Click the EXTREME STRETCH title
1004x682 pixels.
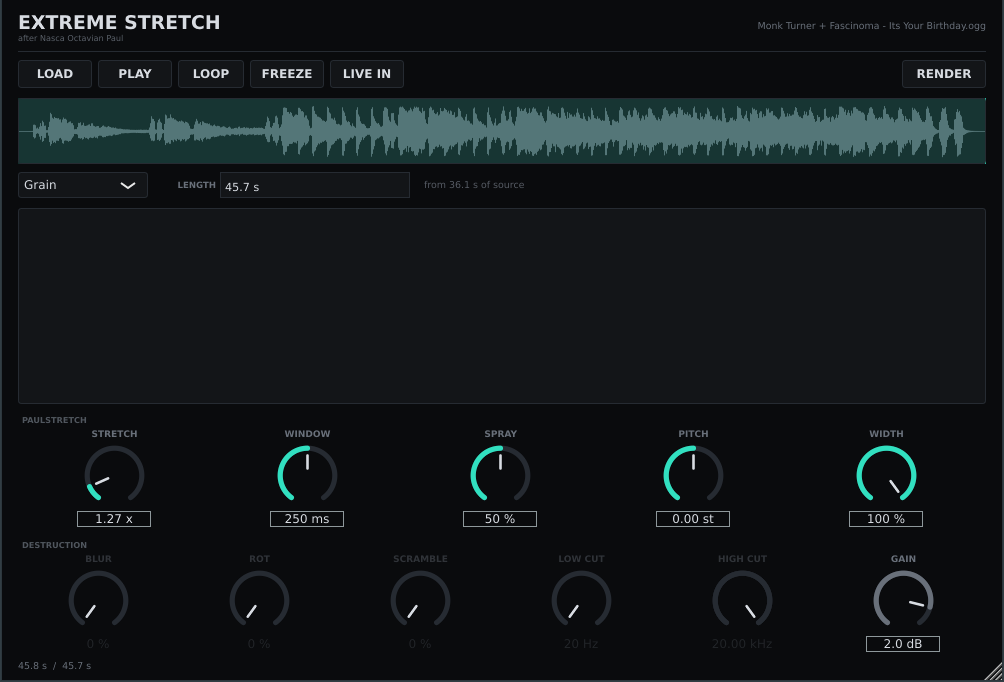tap(119, 22)
